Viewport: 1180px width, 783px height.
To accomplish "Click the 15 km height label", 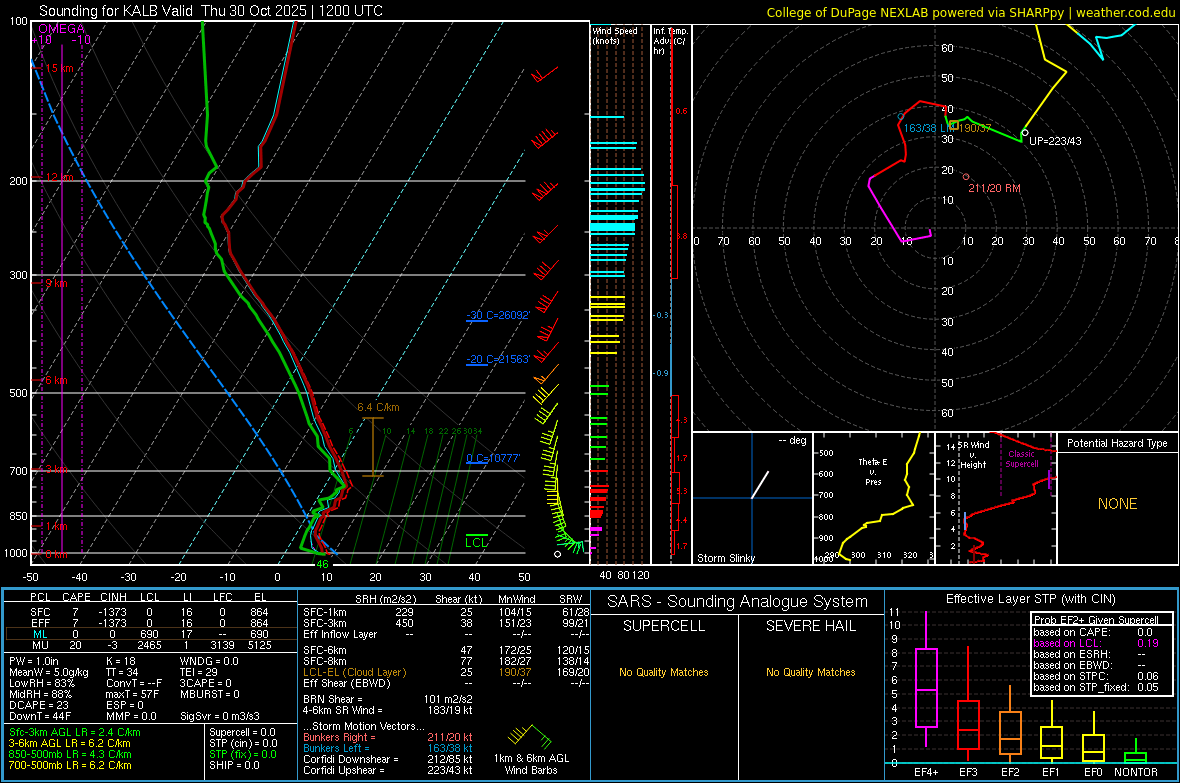I will coord(59,68).
